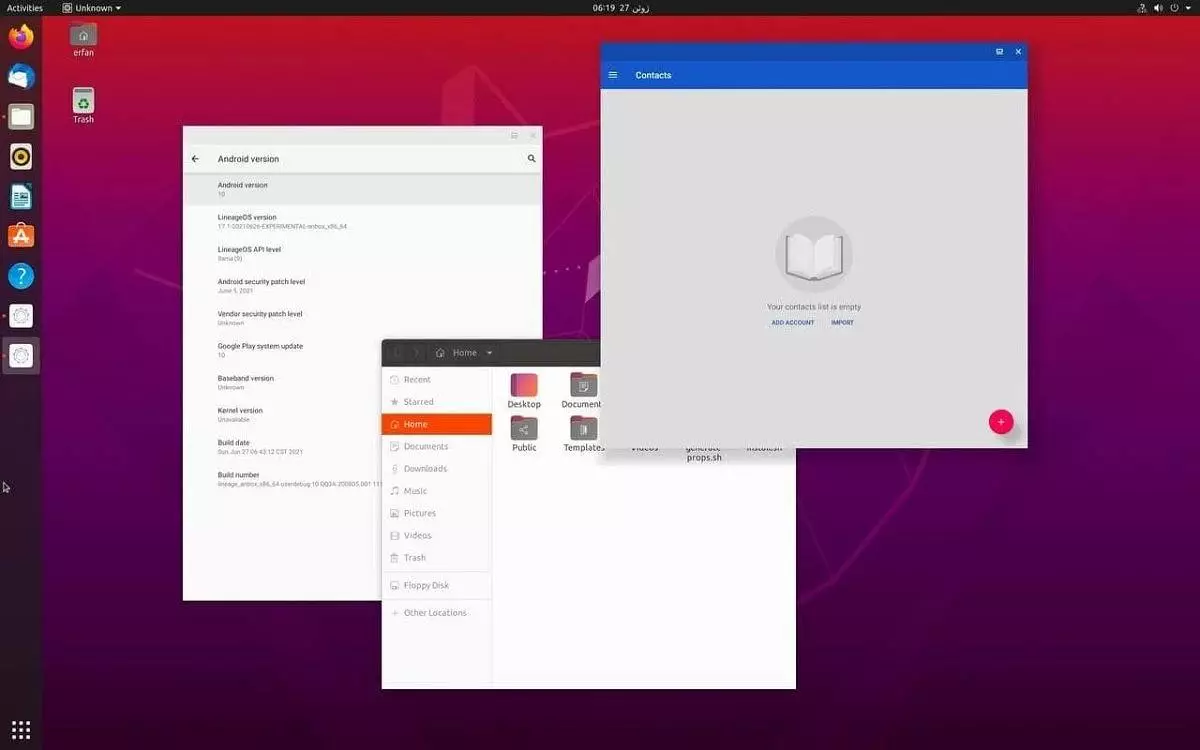
Task: Click the search icon in Android version settings
Action: [531, 158]
